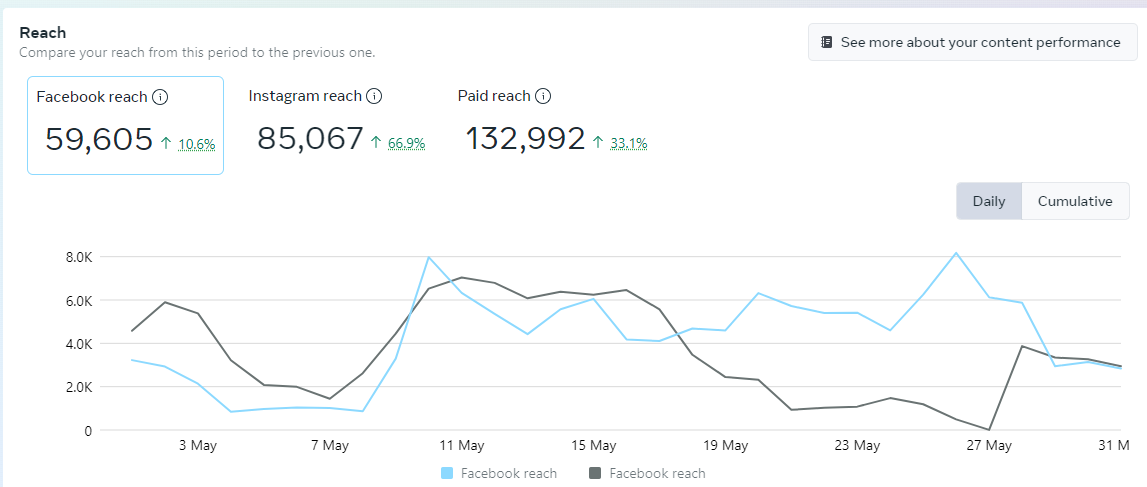Click the green up arrow beside 59,605

(x=166, y=143)
